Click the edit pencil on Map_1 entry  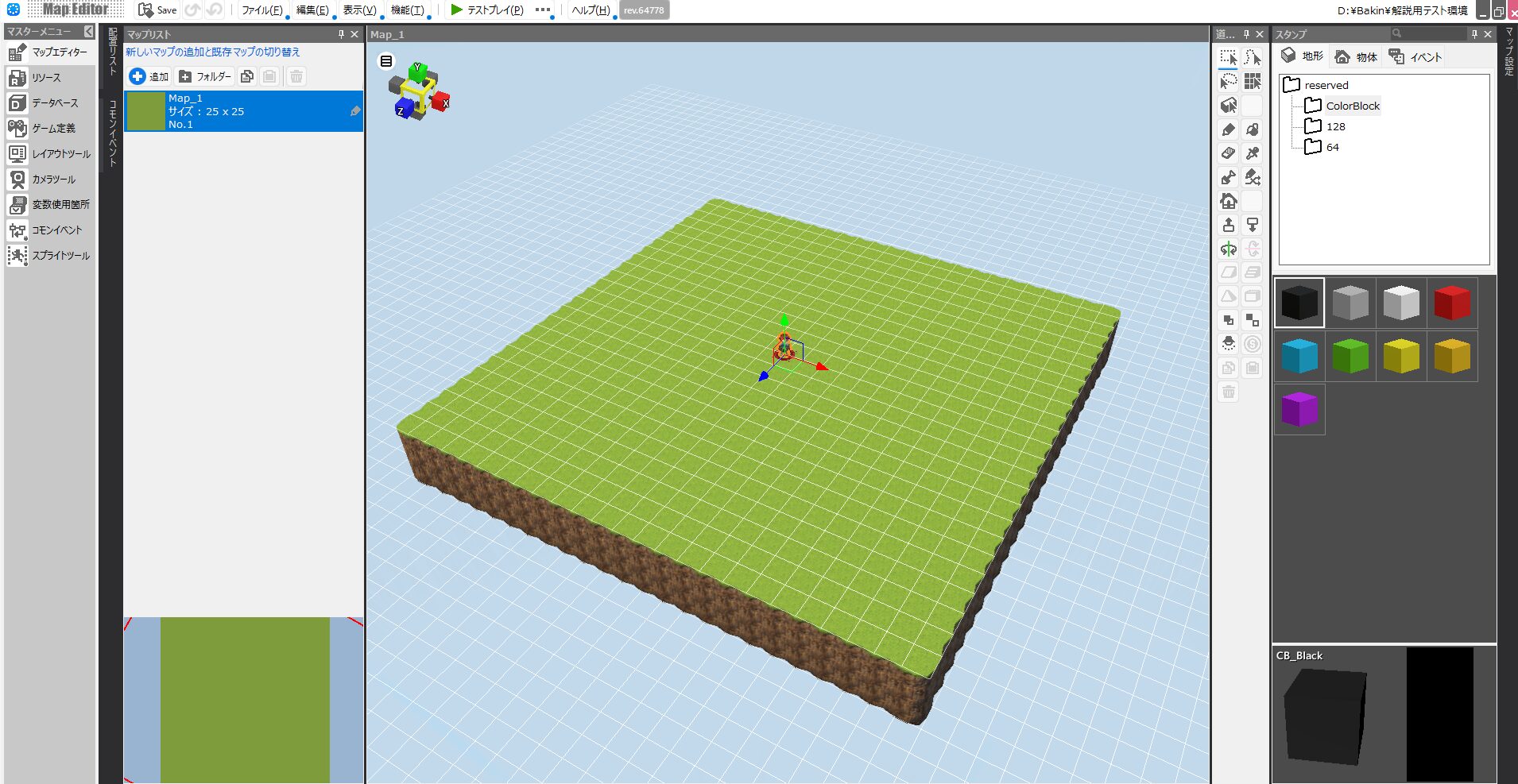(x=355, y=111)
